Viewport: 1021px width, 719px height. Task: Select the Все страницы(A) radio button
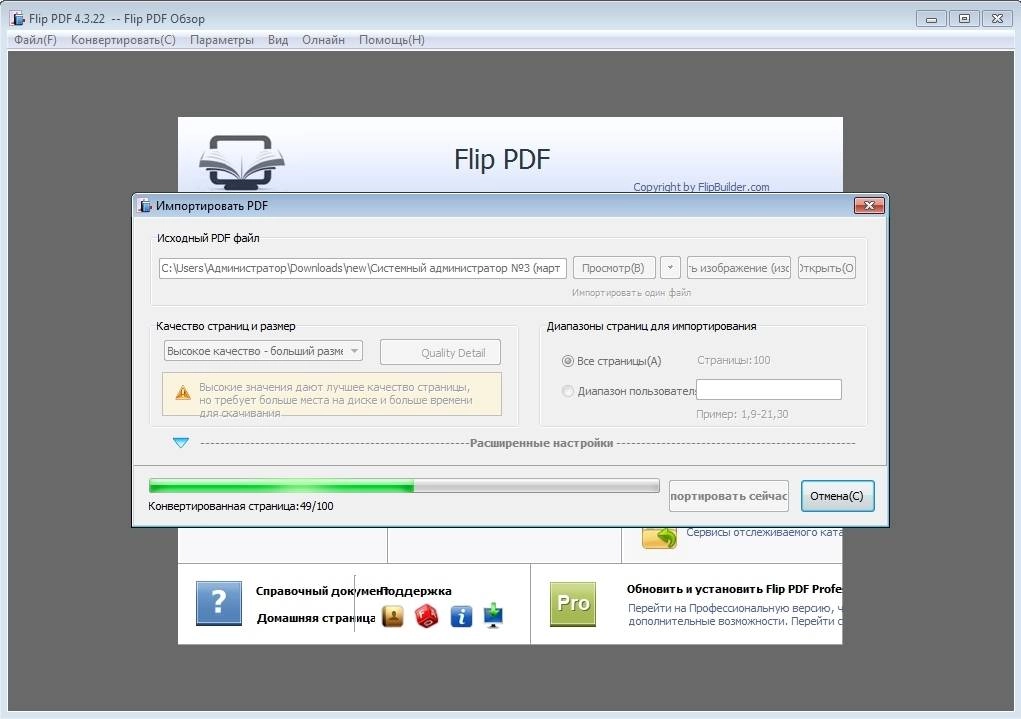[x=568, y=361]
